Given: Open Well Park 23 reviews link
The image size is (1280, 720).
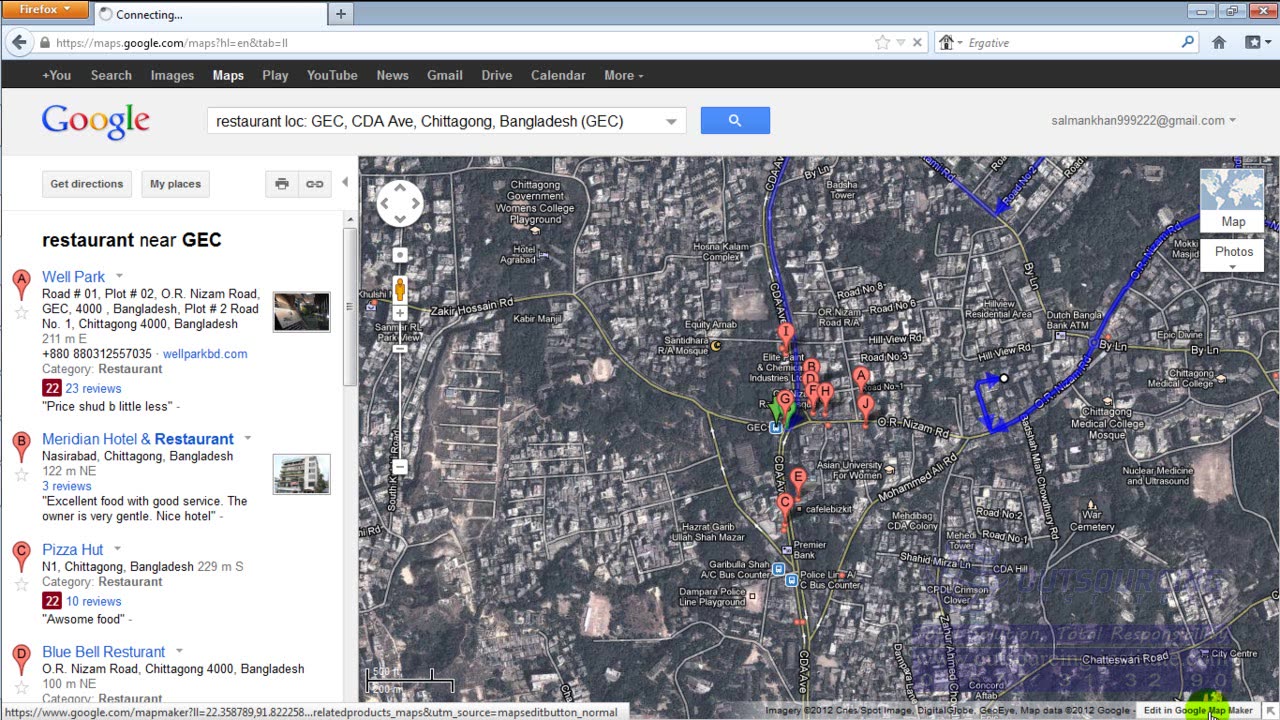Looking at the screenshot, I should [93, 388].
